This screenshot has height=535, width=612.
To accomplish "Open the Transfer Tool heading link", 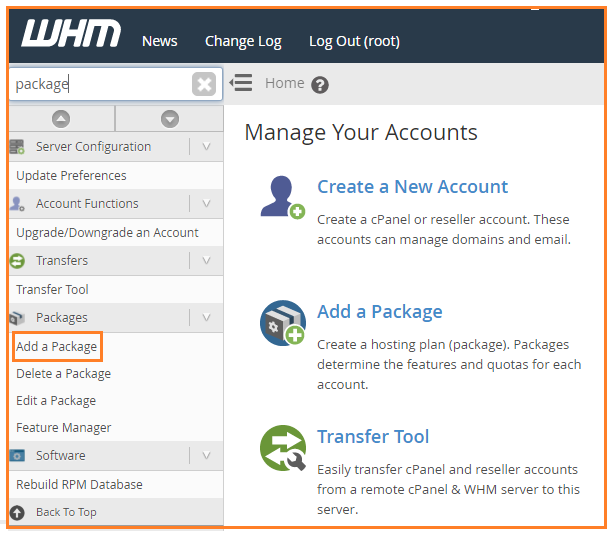I will pyautogui.click(x=373, y=437).
